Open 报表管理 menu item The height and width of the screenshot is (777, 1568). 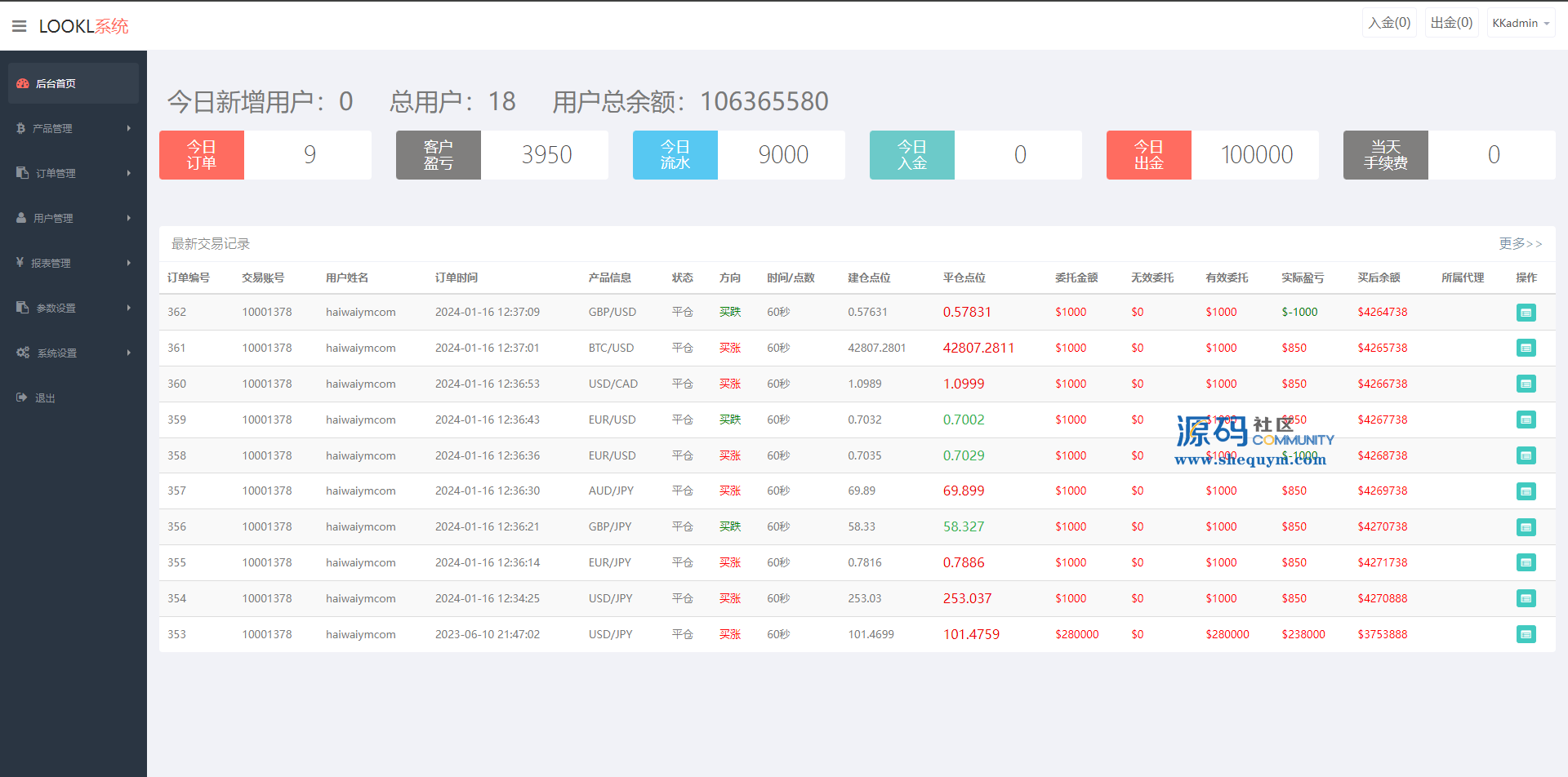pos(73,263)
